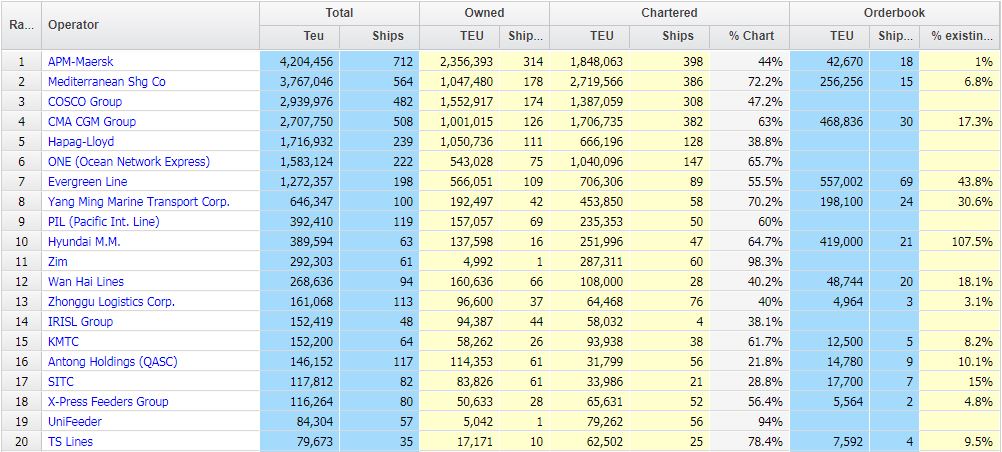Viewport: 1002px width, 452px height.
Task: Open the Hyundai M.M. operator link
Action: click(84, 242)
